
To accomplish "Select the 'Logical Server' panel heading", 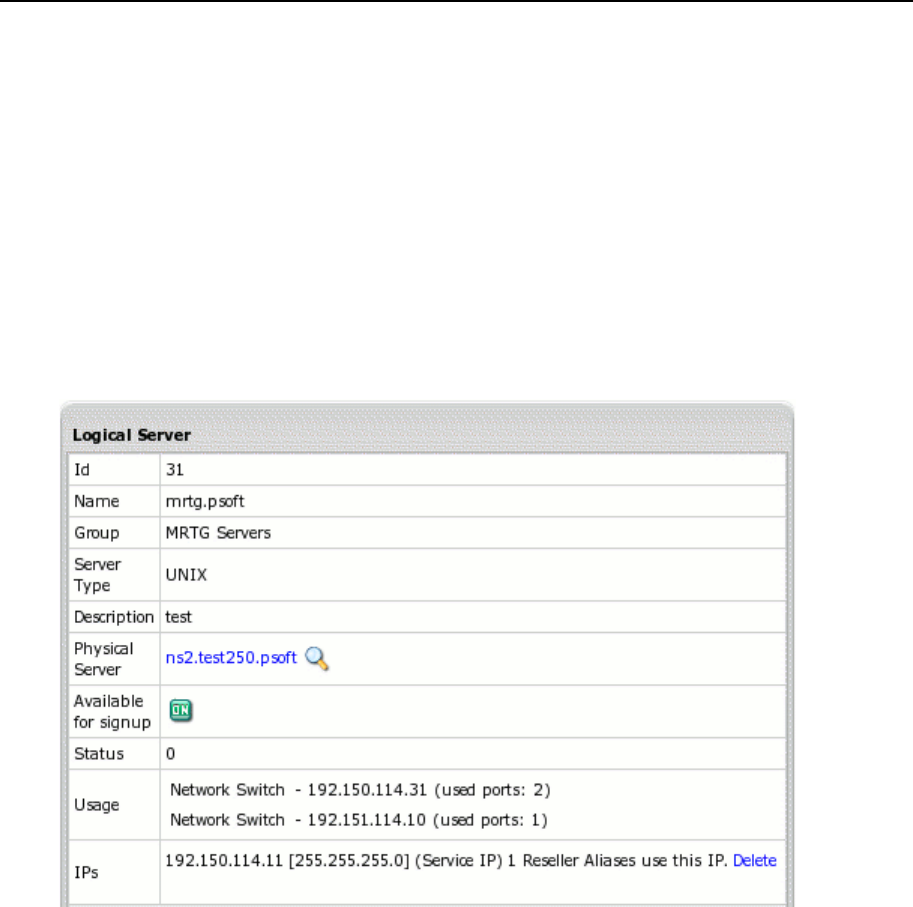I will (132, 435).
